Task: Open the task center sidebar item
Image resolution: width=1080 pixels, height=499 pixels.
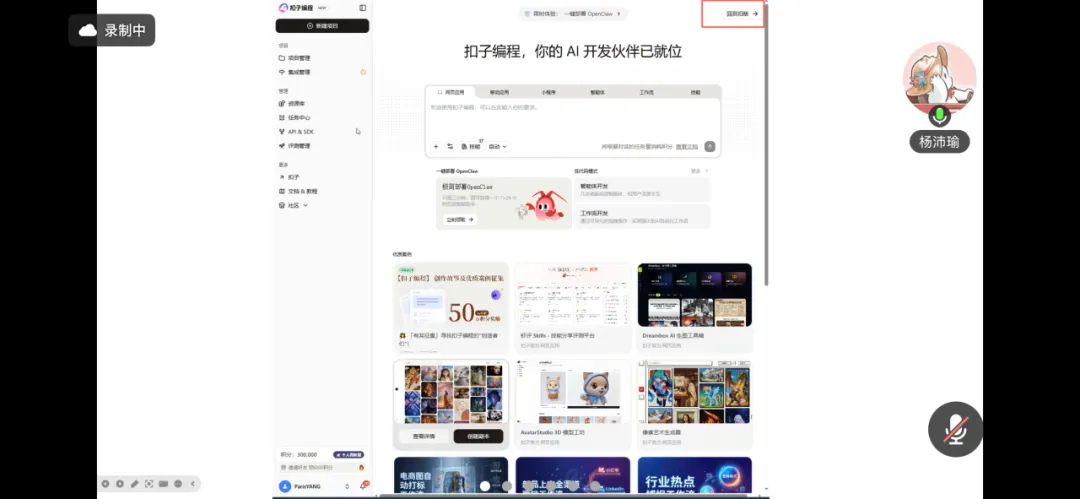Action: (295, 117)
